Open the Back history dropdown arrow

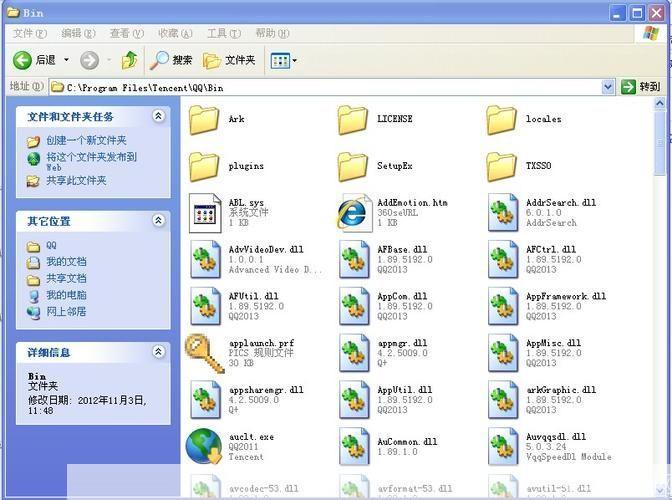point(66,60)
